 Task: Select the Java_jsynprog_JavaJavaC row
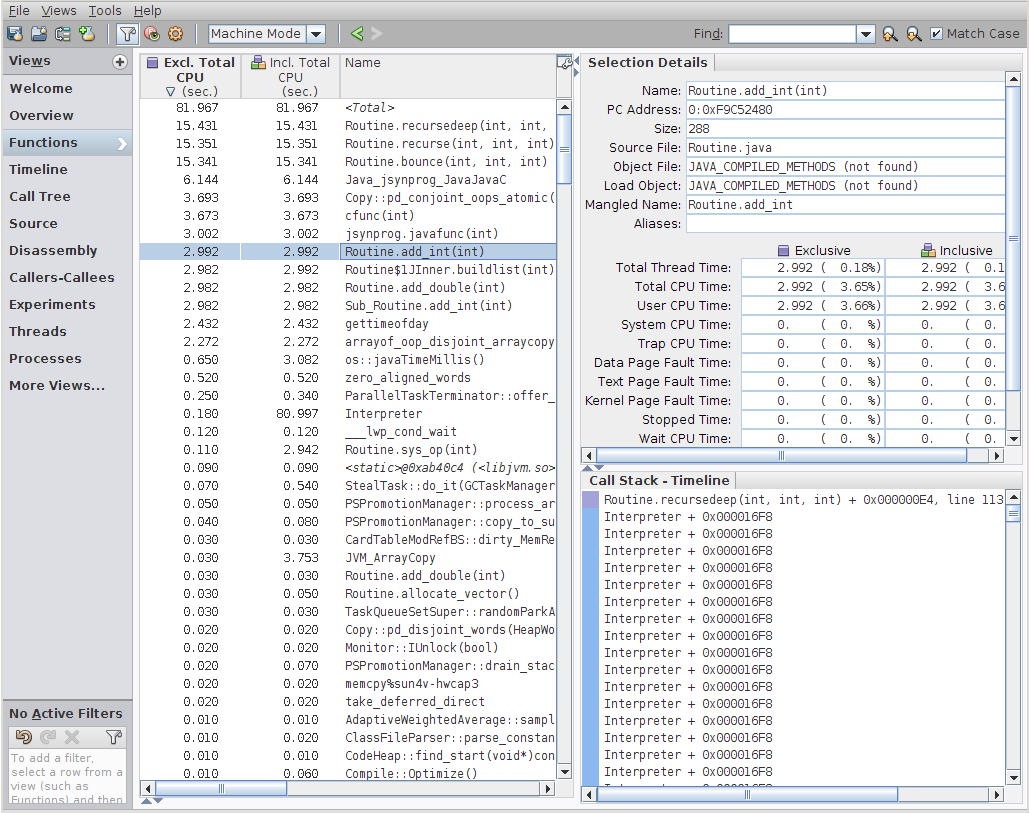tap(348, 180)
